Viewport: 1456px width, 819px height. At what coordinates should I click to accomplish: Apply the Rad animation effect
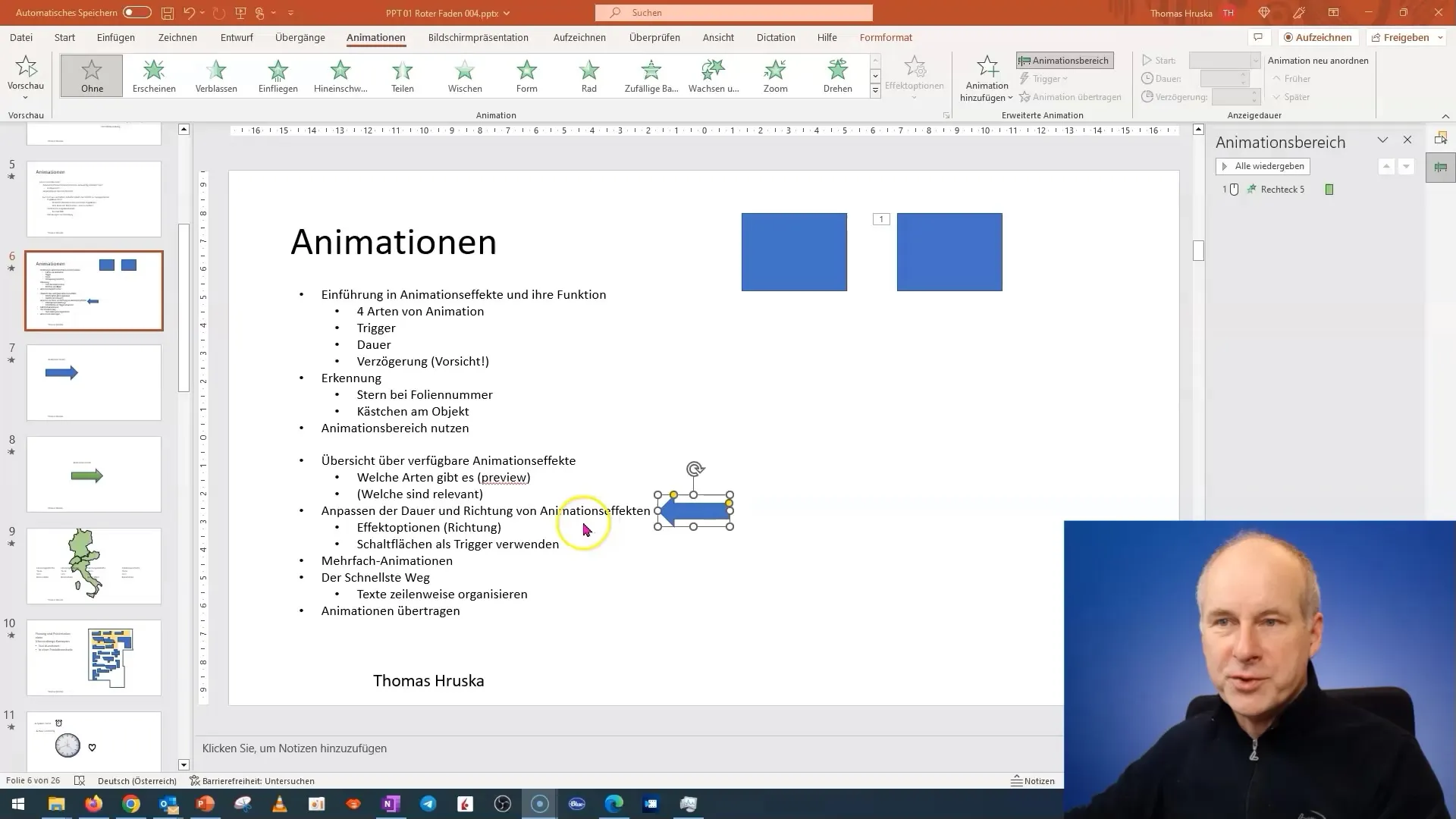589,76
